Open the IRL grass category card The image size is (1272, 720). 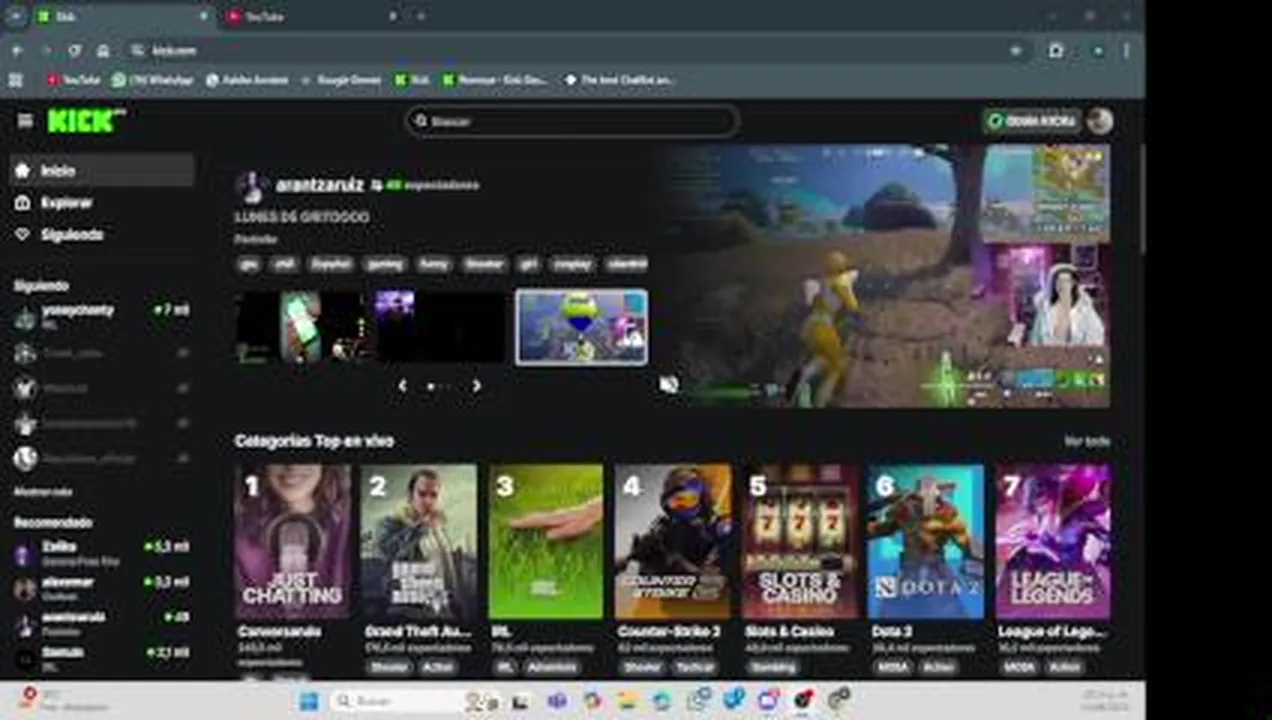[x=546, y=541]
